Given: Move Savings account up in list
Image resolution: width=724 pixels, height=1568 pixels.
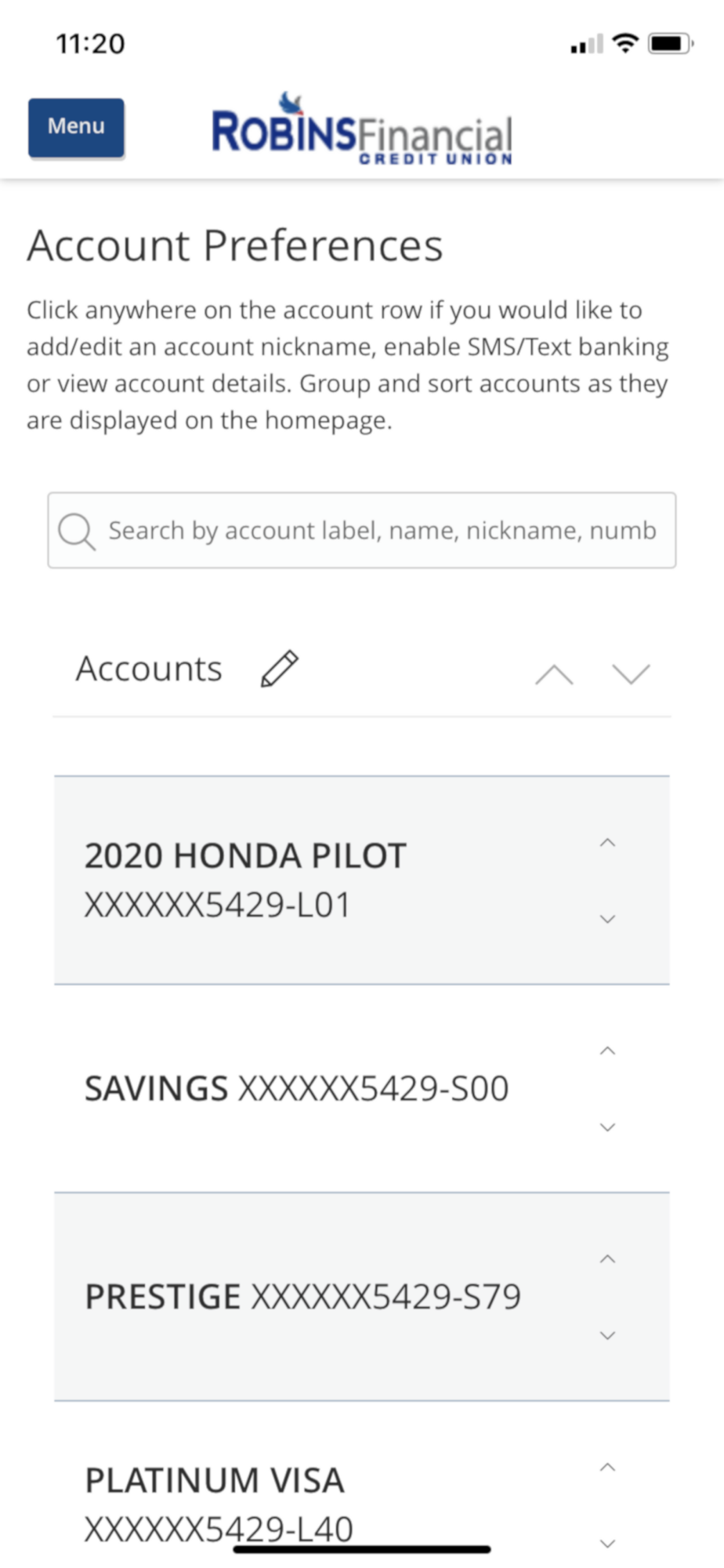Looking at the screenshot, I should [607, 1051].
